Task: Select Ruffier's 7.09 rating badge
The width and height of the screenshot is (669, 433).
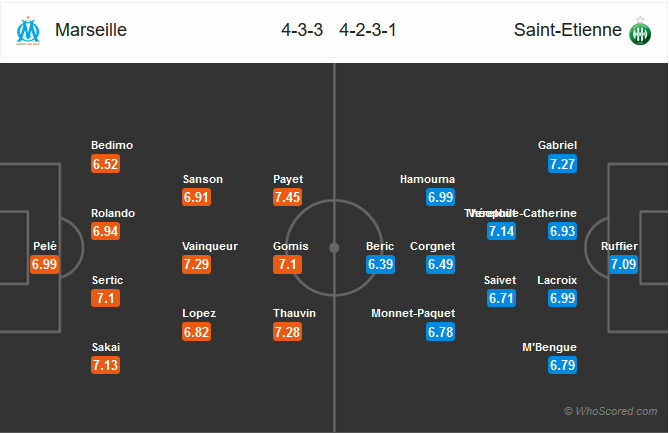Action: 623,264
